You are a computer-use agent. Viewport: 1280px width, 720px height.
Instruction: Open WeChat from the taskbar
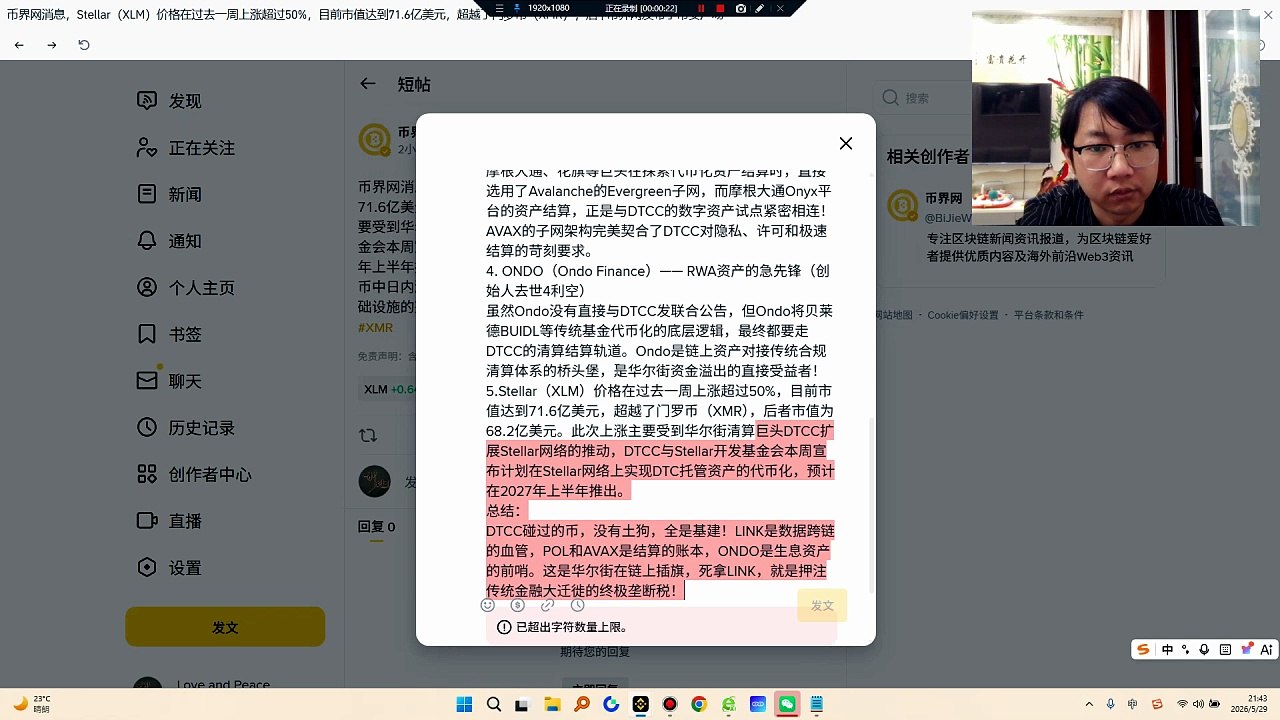click(x=787, y=705)
